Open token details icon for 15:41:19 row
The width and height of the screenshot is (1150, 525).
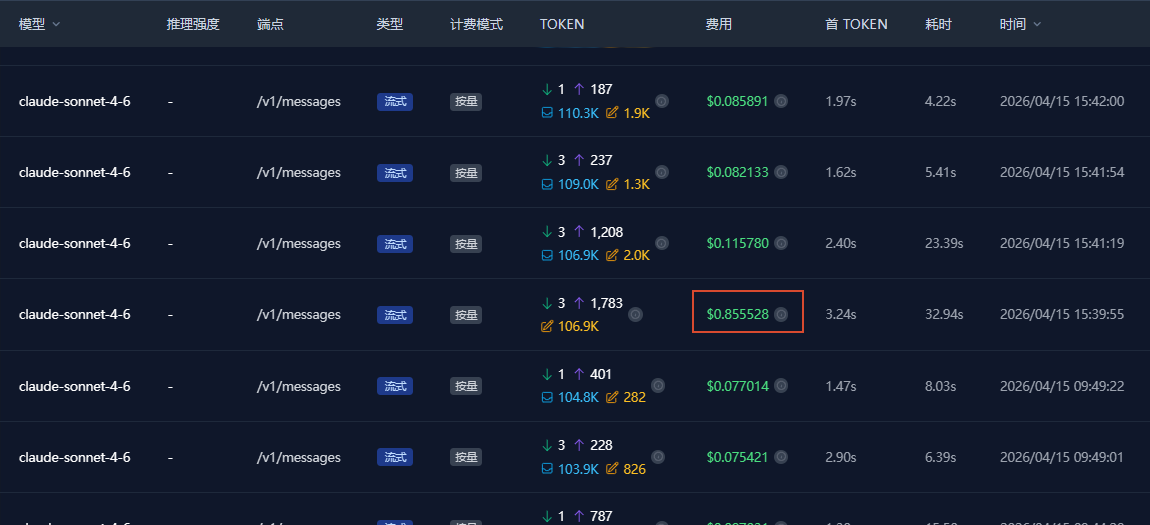(x=662, y=243)
